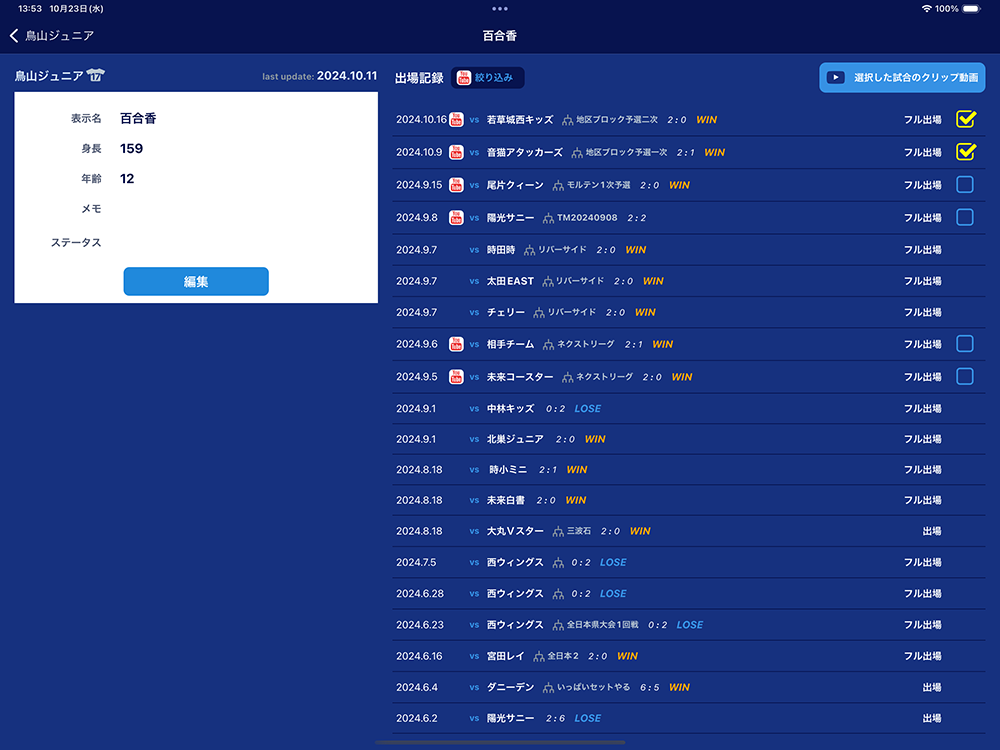This screenshot has height=750, width=1000.
Task: Click YouTube icon on 尾片クィーン match
Action: tap(456, 185)
